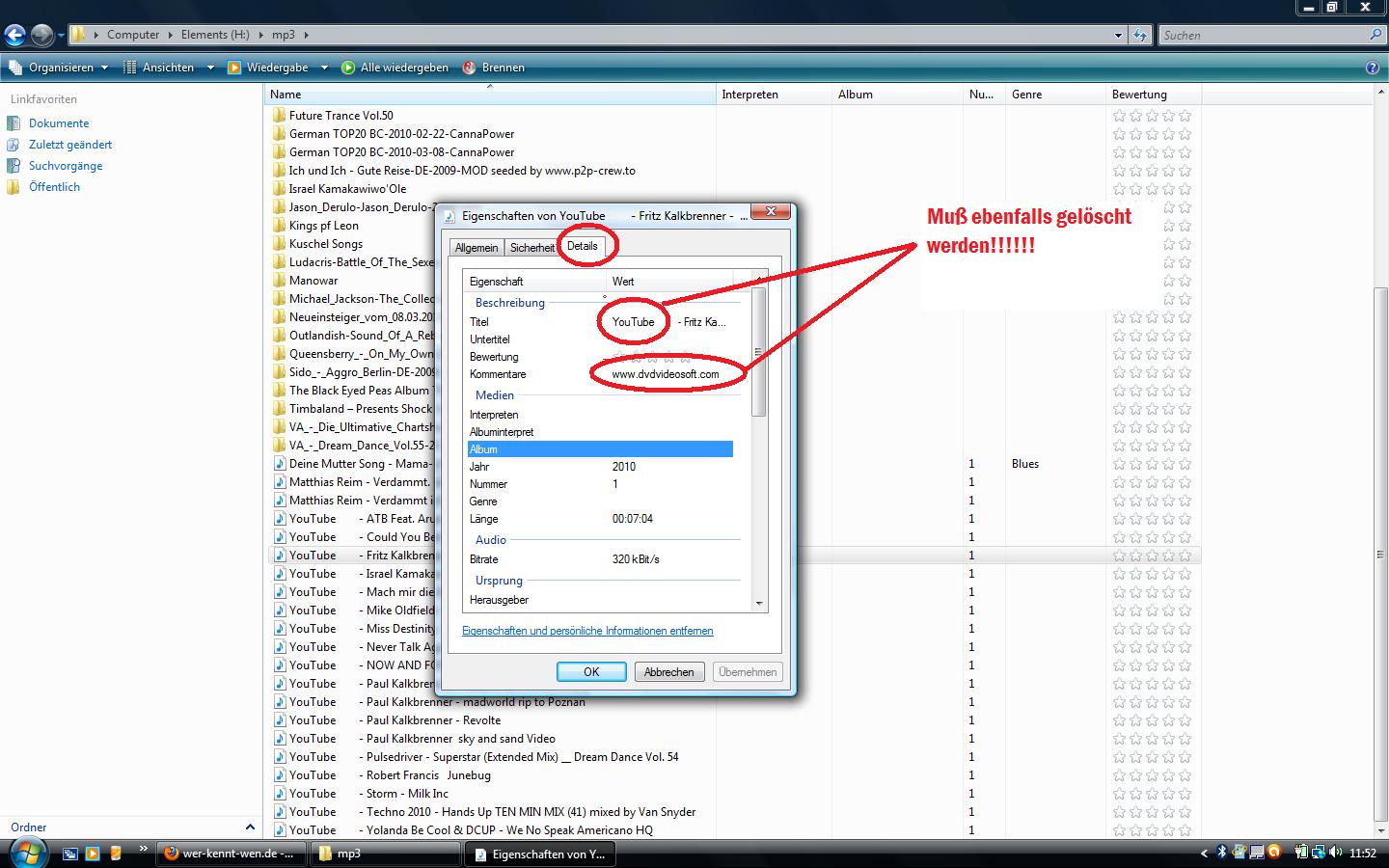The image size is (1389, 868).
Task: Click the Brennen disc burn icon
Action: pos(469,68)
